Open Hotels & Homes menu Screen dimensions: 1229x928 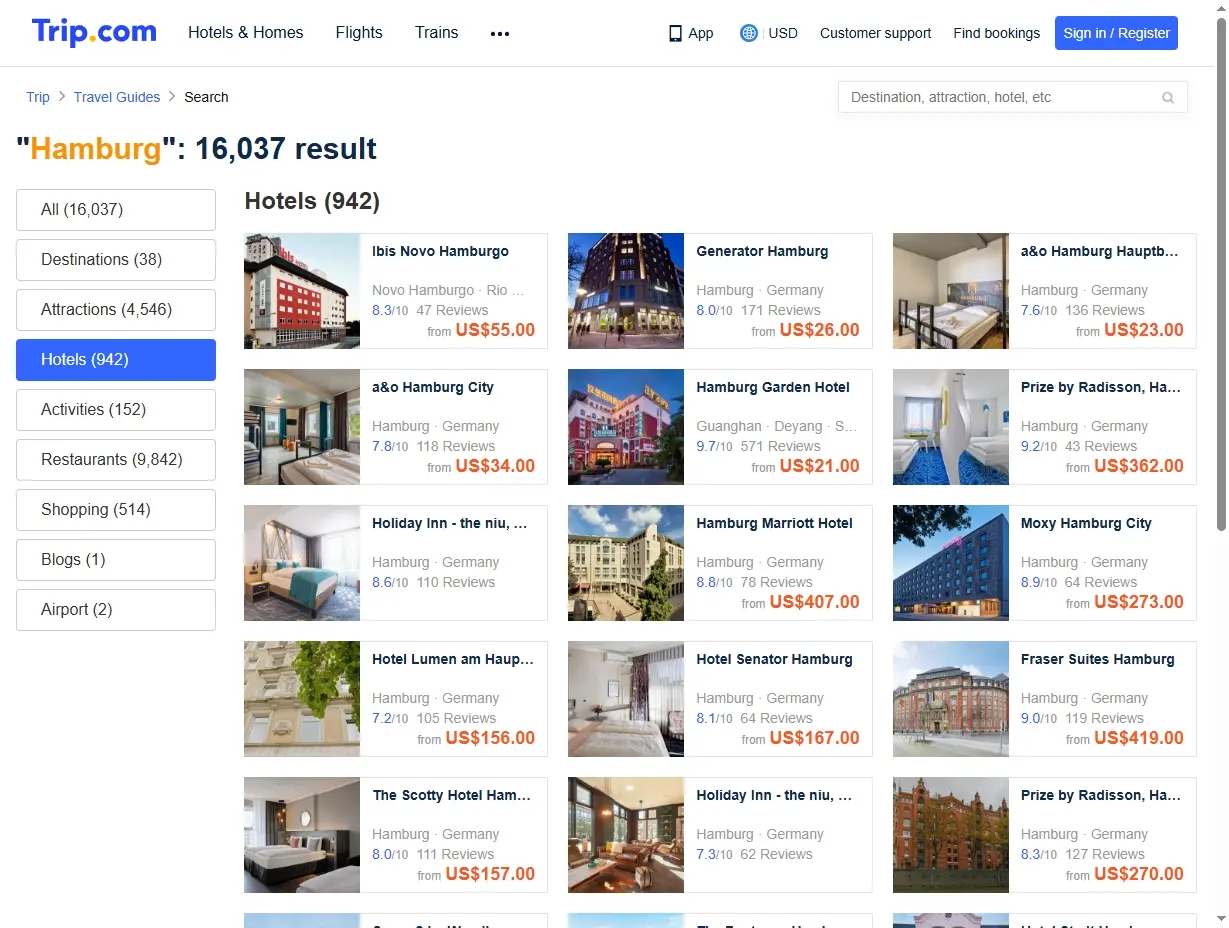(x=246, y=32)
